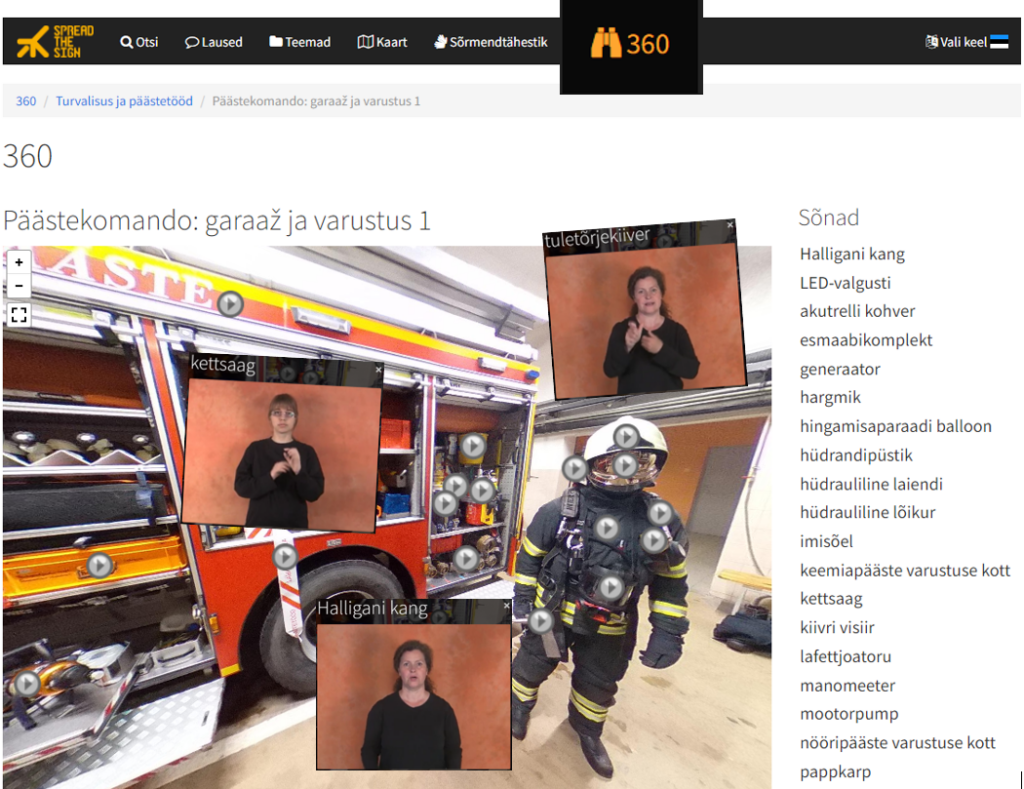The width and height of the screenshot is (1024, 789).
Task: Click the 360 breadcrumb link
Action: (x=26, y=101)
